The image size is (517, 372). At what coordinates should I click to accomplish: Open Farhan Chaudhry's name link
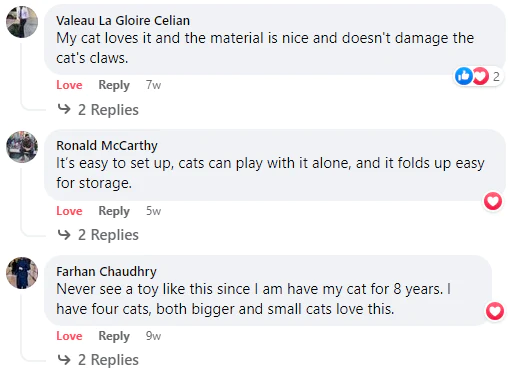106,272
